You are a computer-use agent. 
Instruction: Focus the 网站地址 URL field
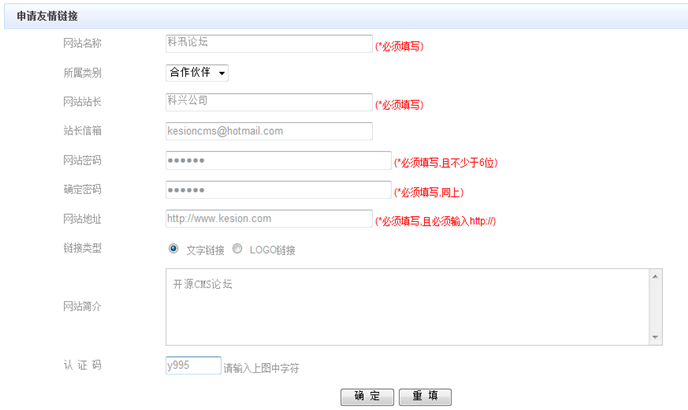pyautogui.click(x=268, y=219)
